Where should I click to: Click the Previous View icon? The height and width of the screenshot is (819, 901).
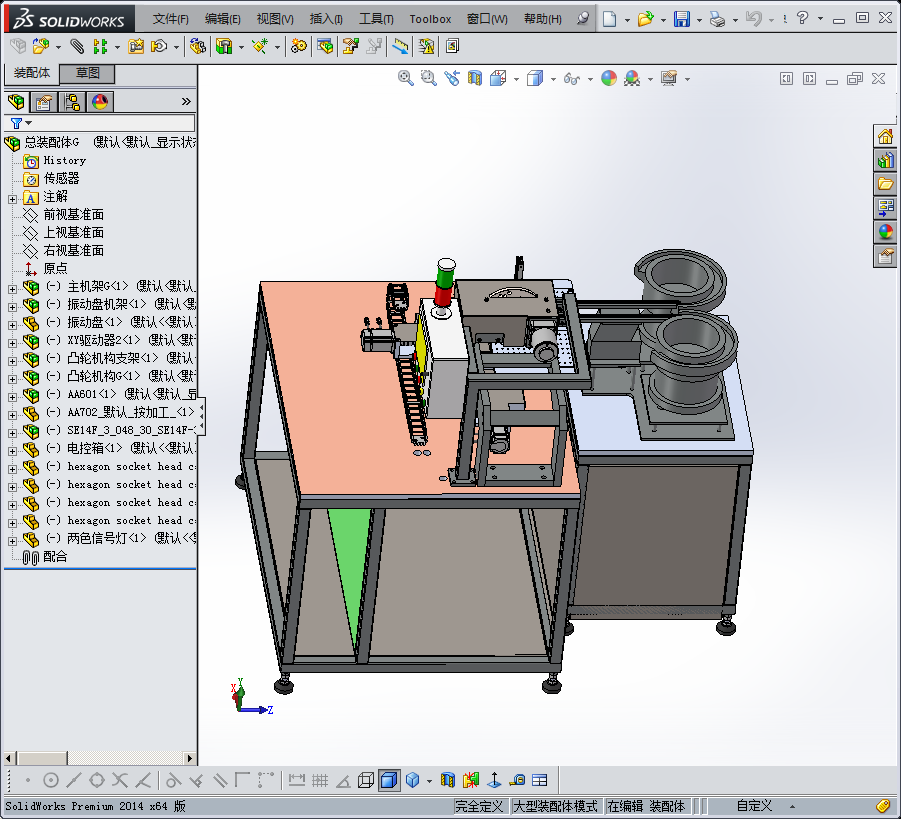(452, 78)
